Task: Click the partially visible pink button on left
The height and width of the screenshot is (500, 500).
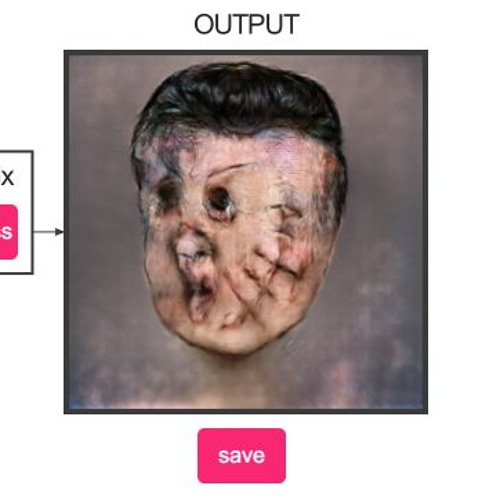Action: 8,232
